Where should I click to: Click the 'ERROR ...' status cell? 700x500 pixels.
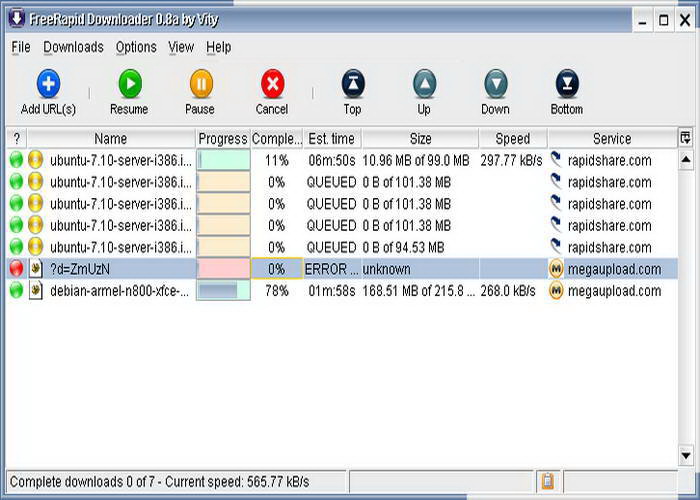click(332, 269)
